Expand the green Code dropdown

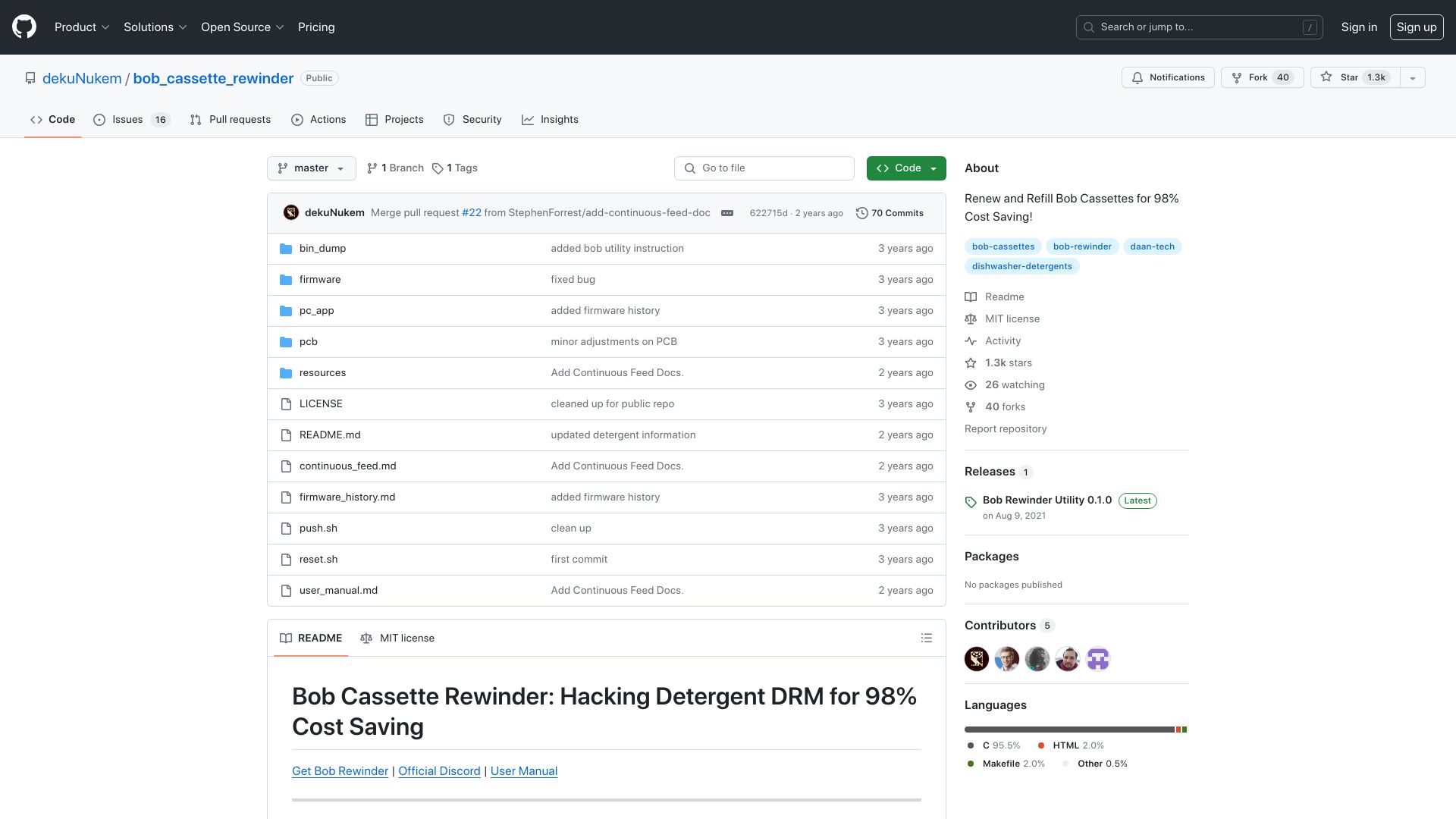pyautogui.click(x=906, y=168)
